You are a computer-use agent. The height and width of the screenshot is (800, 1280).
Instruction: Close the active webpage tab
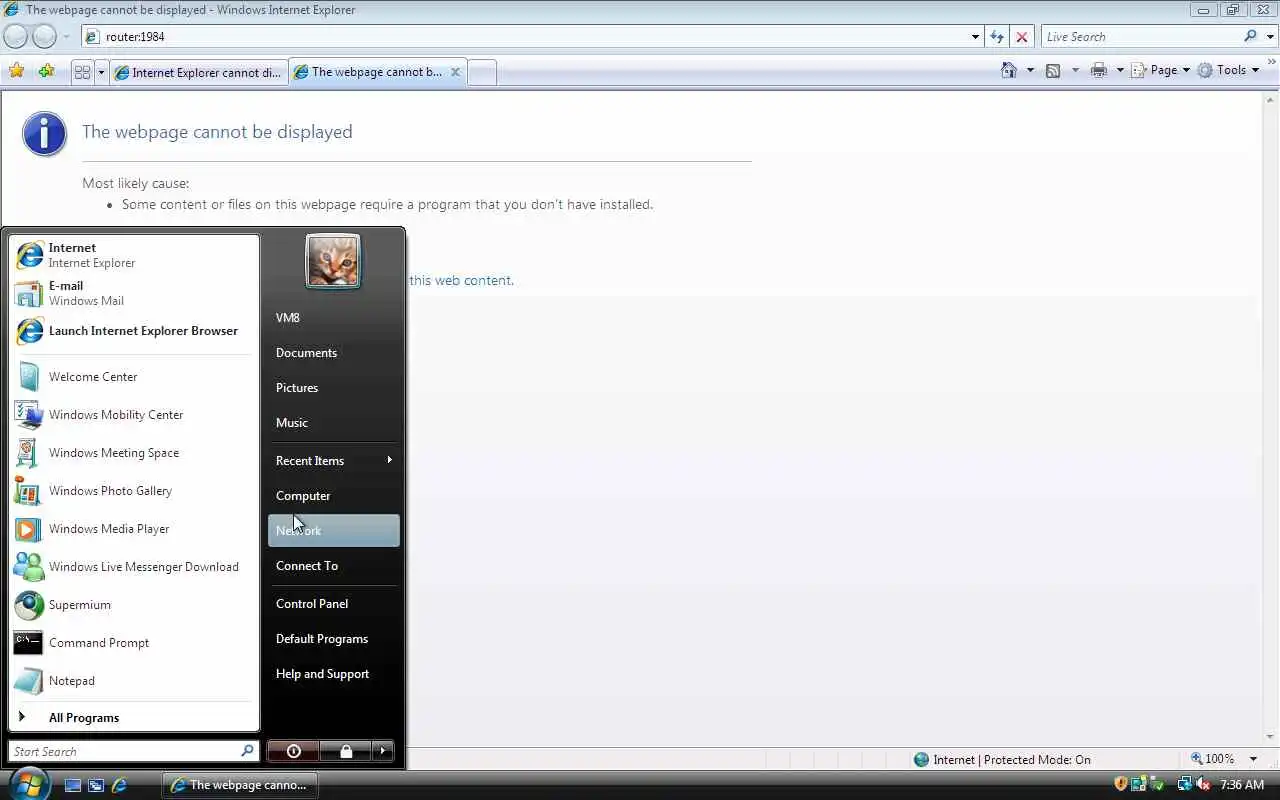click(455, 72)
